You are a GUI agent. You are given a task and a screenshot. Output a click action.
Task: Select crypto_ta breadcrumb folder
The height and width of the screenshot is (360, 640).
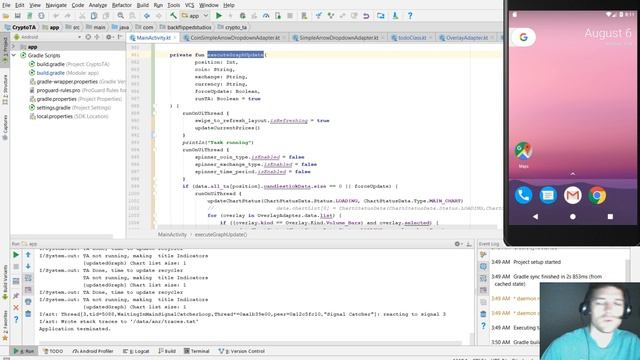click(232, 27)
